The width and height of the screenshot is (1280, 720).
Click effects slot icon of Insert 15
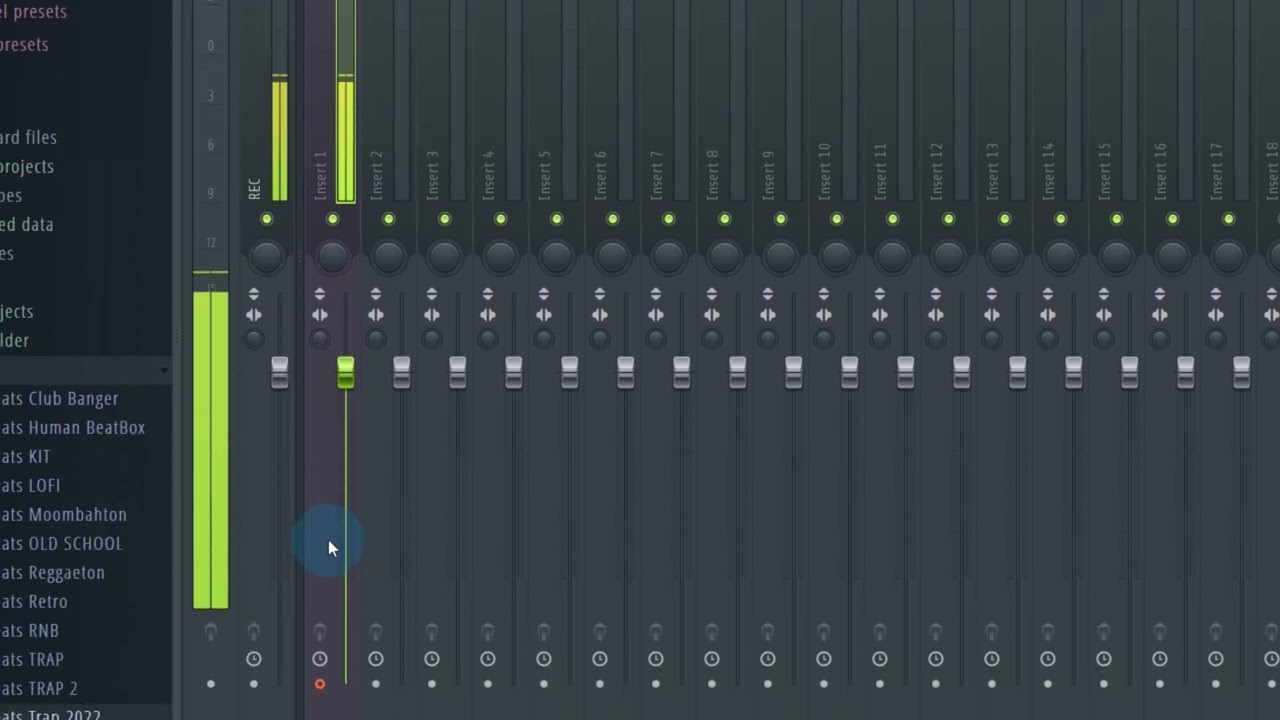[1104, 631]
